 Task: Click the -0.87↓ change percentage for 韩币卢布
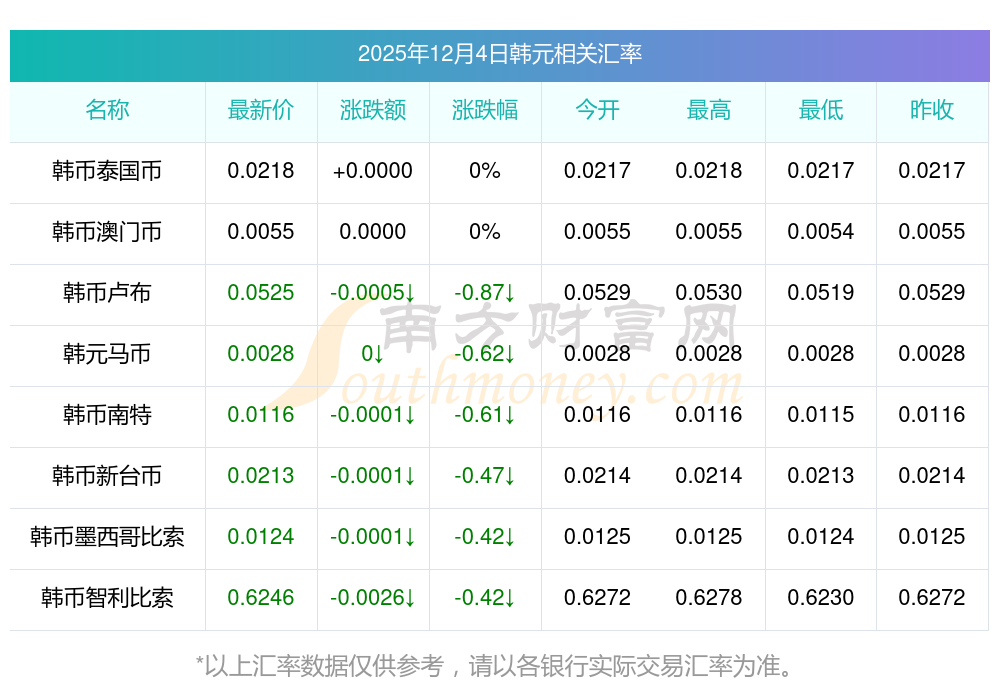[x=485, y=293]
